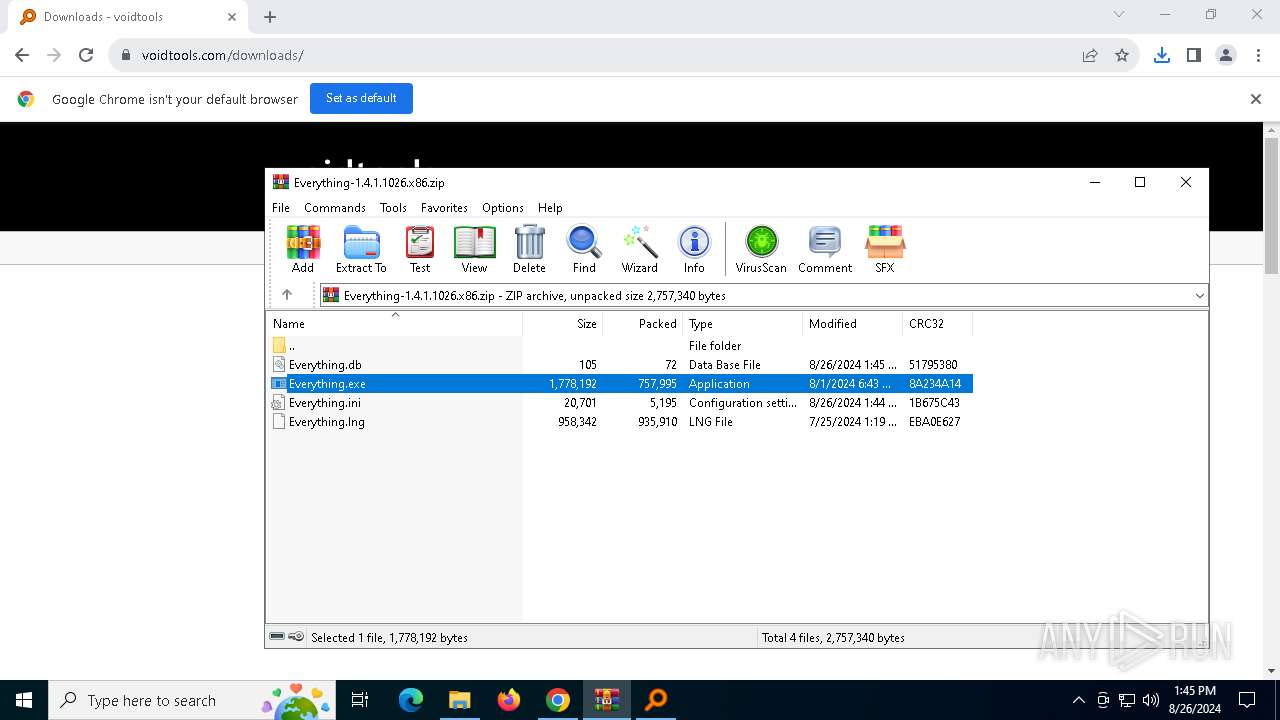
Task: Sort by Modified column header
Action: point(853,324)
